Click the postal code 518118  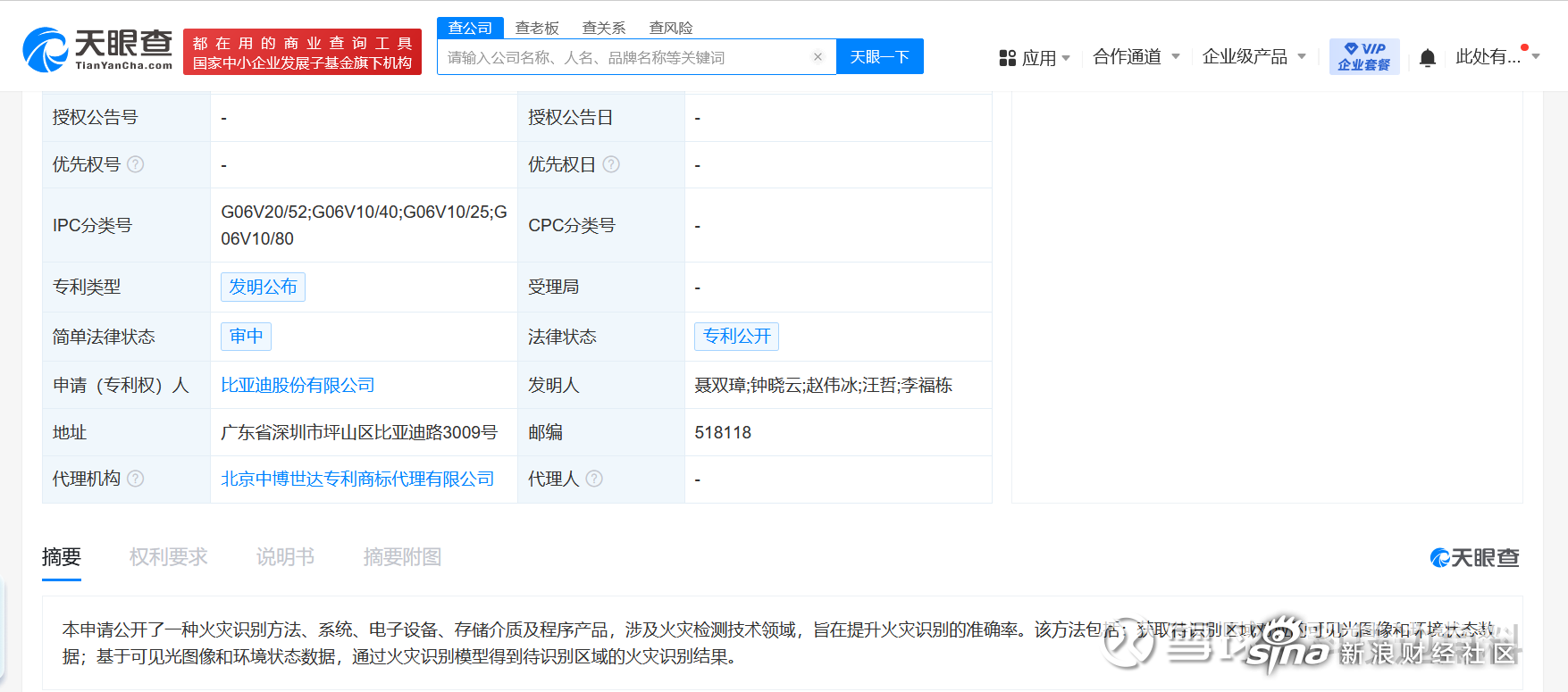coord(723,432)
